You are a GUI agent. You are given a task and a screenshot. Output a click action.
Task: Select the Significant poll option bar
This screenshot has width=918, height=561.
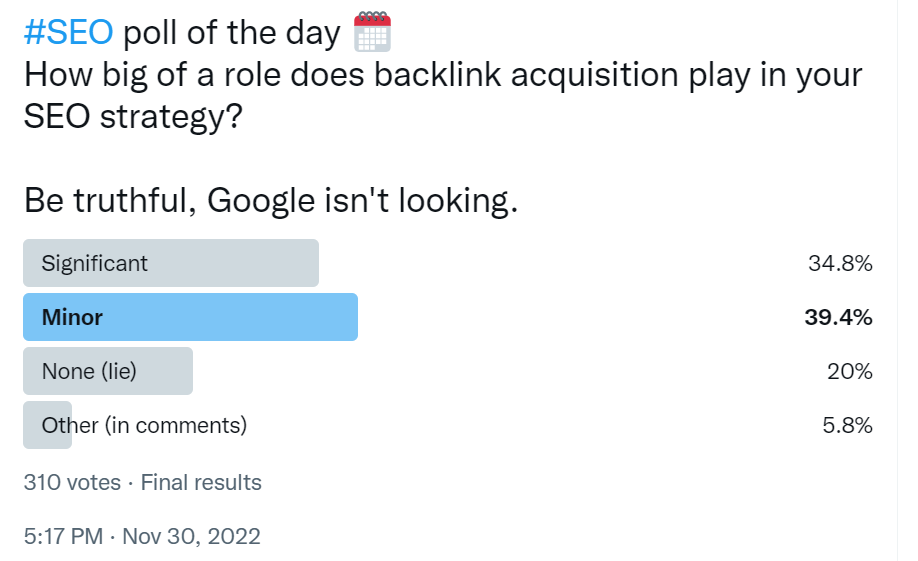[171, 263]
